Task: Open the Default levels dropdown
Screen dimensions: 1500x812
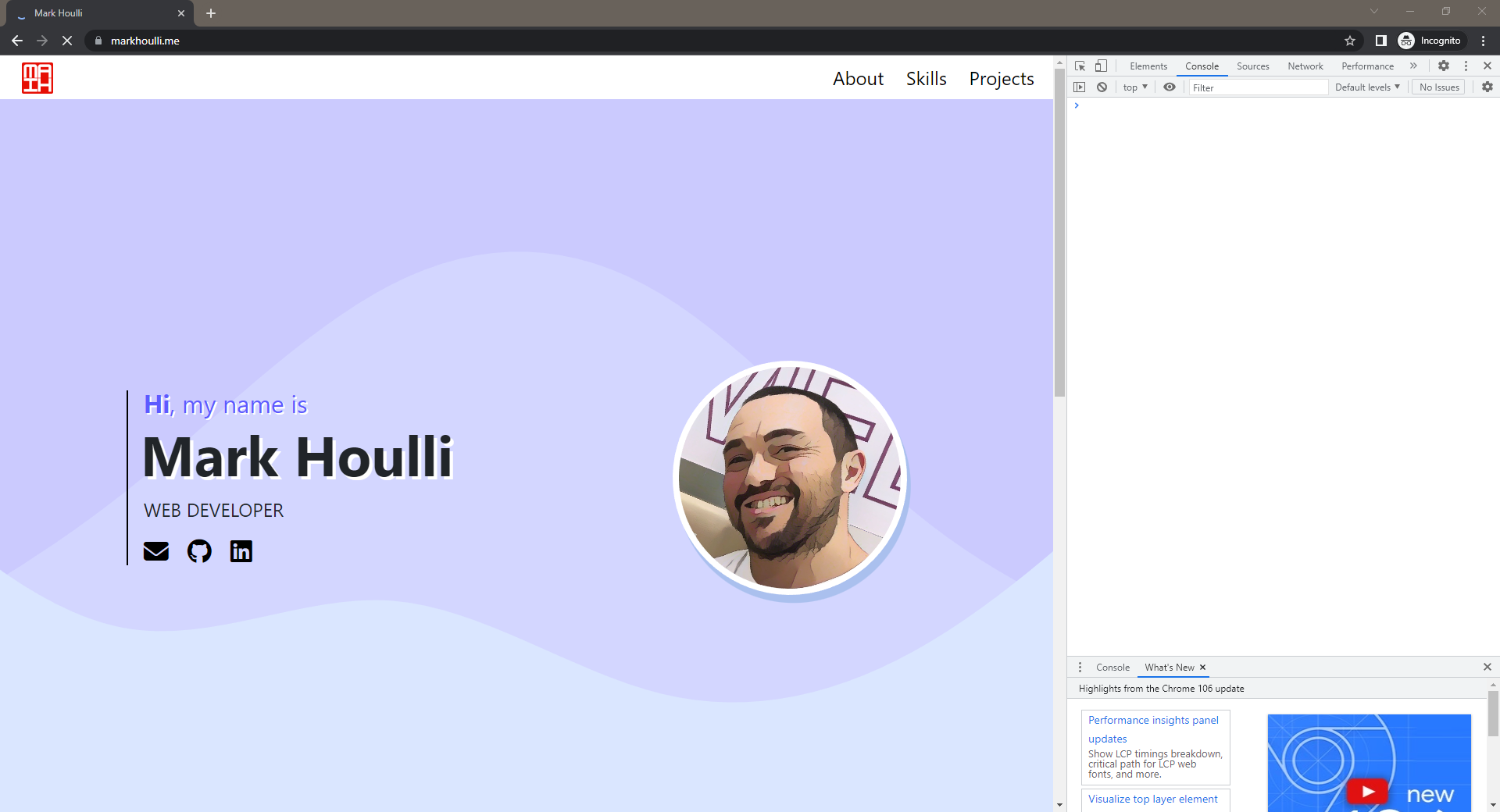Action: tap(1366, 87)
